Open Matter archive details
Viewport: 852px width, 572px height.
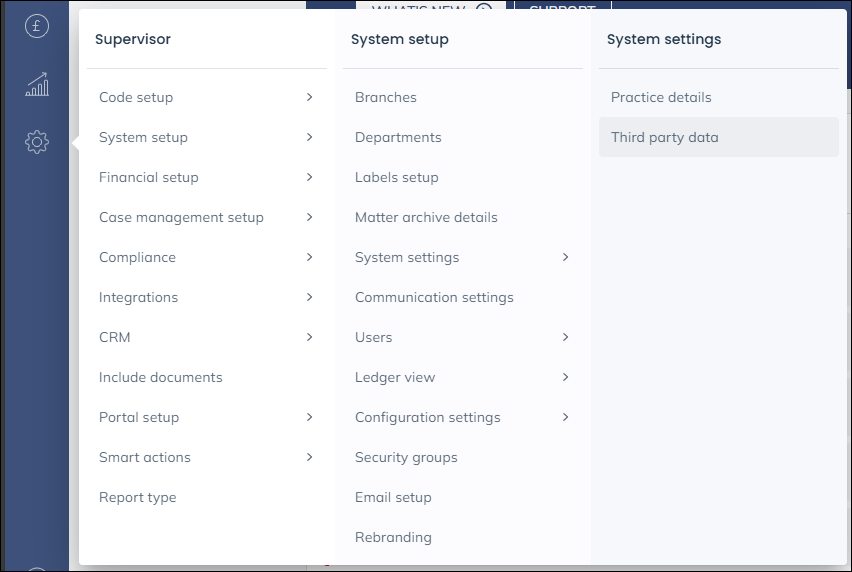[426, 217]
